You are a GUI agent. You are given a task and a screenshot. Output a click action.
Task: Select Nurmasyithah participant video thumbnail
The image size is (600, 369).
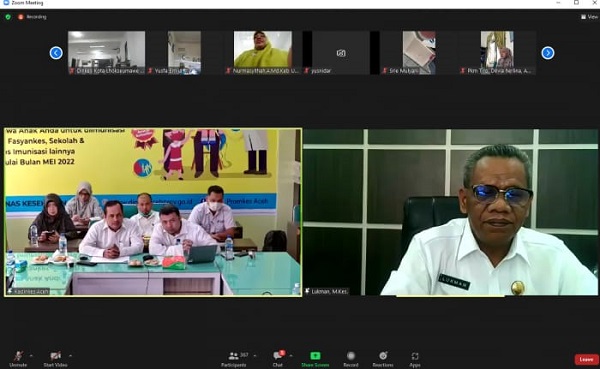pos(262,52)
